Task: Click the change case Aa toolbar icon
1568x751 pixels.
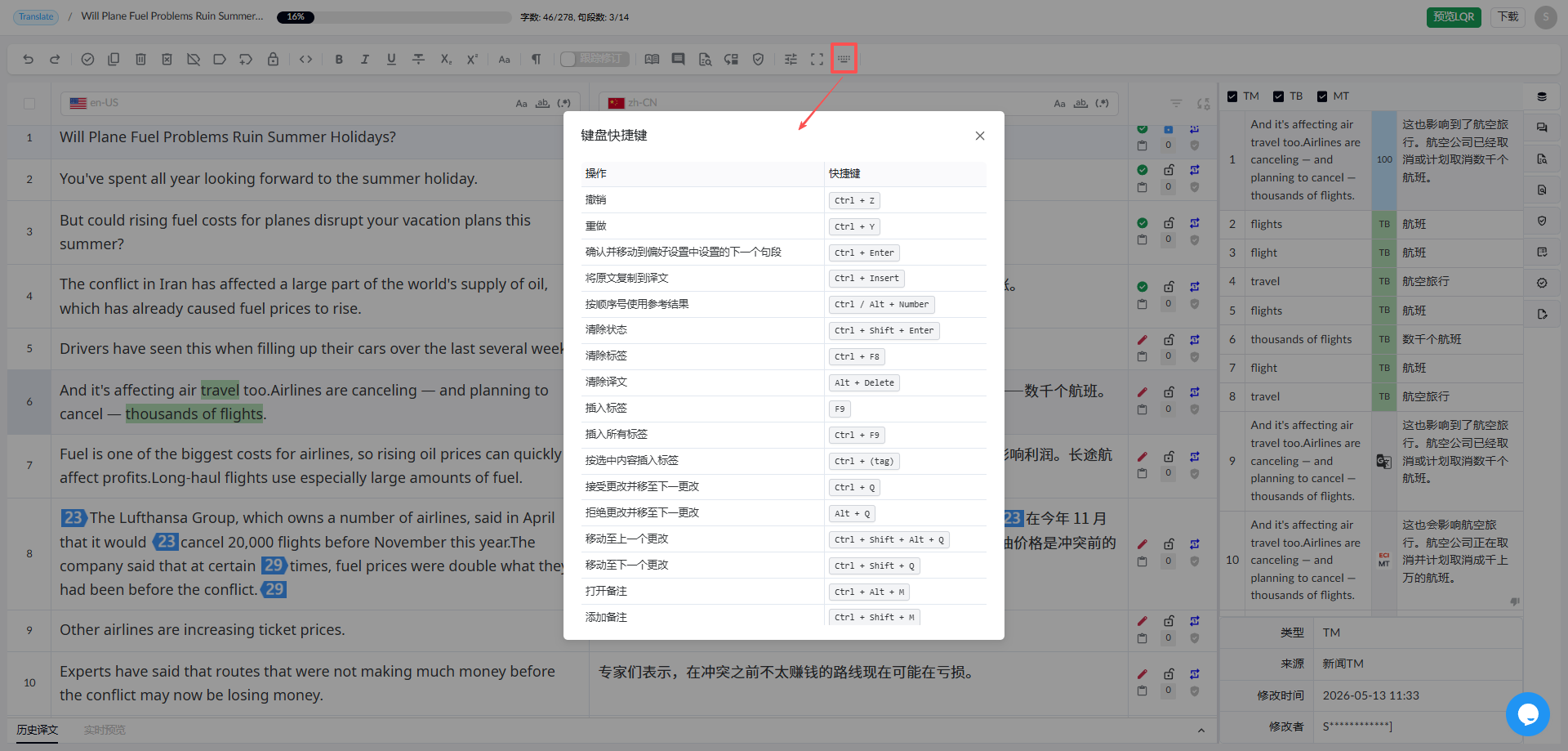Action: 504,59
